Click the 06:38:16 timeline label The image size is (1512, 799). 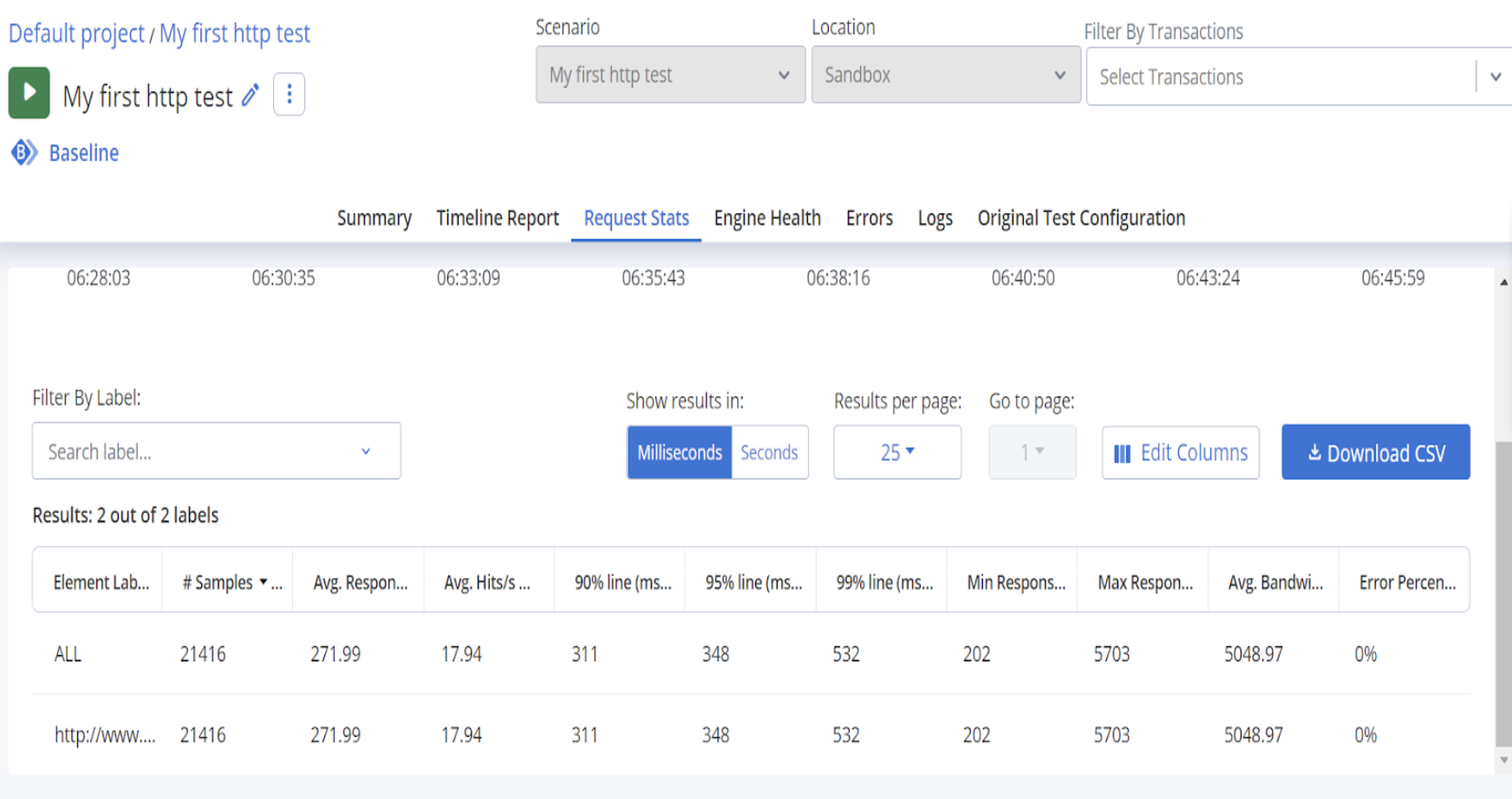(838, 278)
